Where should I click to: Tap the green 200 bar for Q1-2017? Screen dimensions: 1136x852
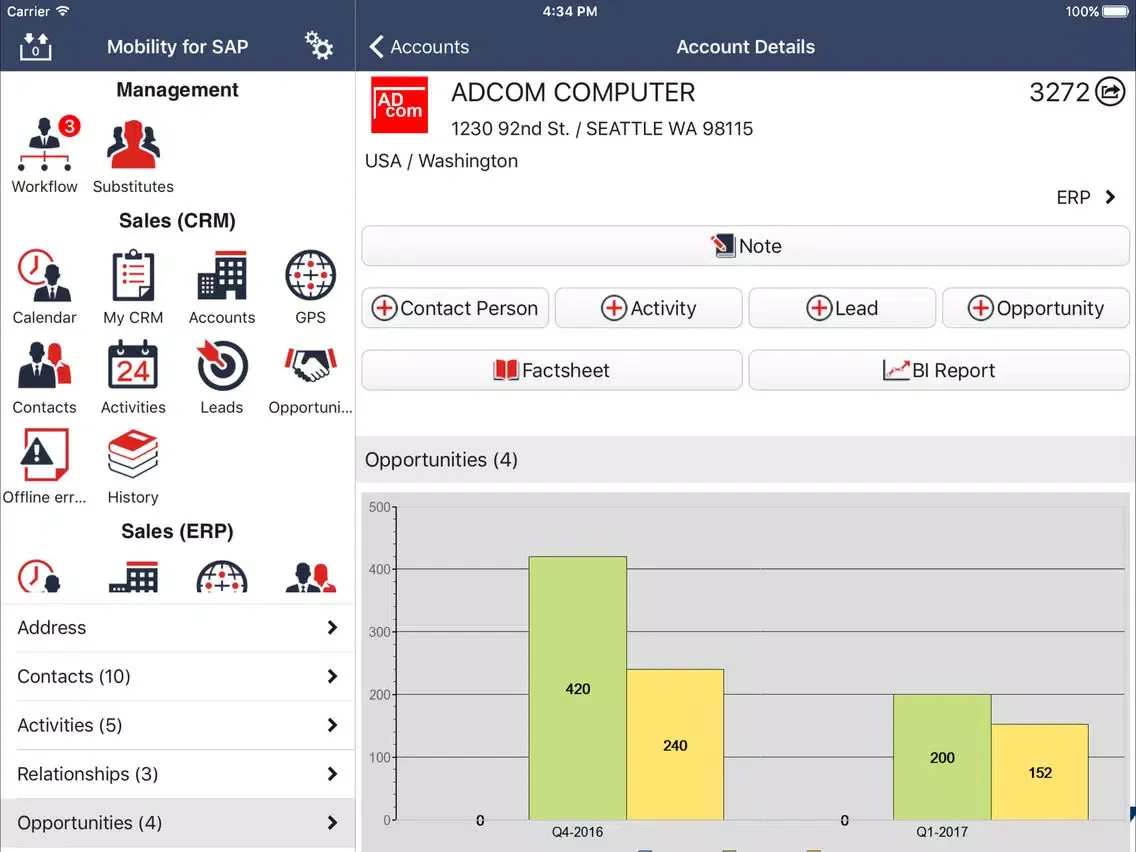(x=942, y=757)
